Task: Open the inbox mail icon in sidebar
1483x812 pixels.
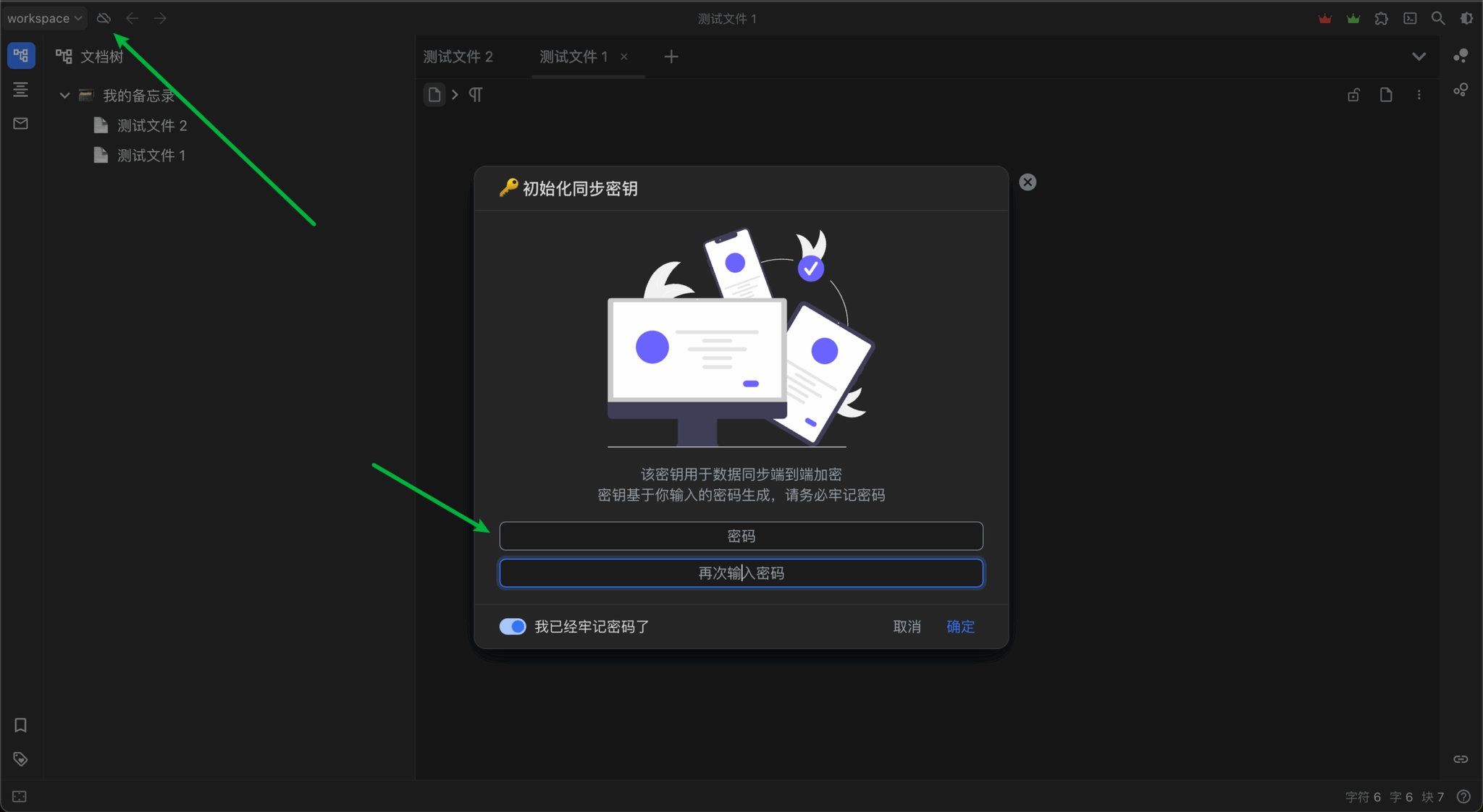Action: point(20,124)
